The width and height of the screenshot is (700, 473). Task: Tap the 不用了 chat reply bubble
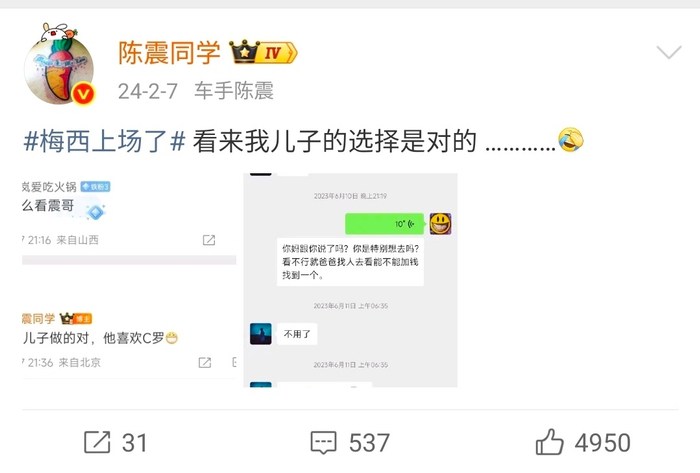tap(297, 334)
